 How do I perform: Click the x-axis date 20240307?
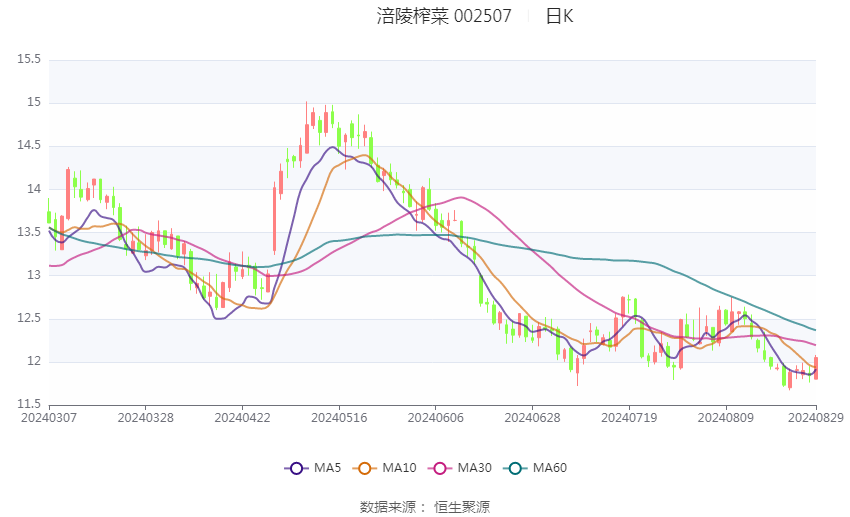[x=49, y=418]
